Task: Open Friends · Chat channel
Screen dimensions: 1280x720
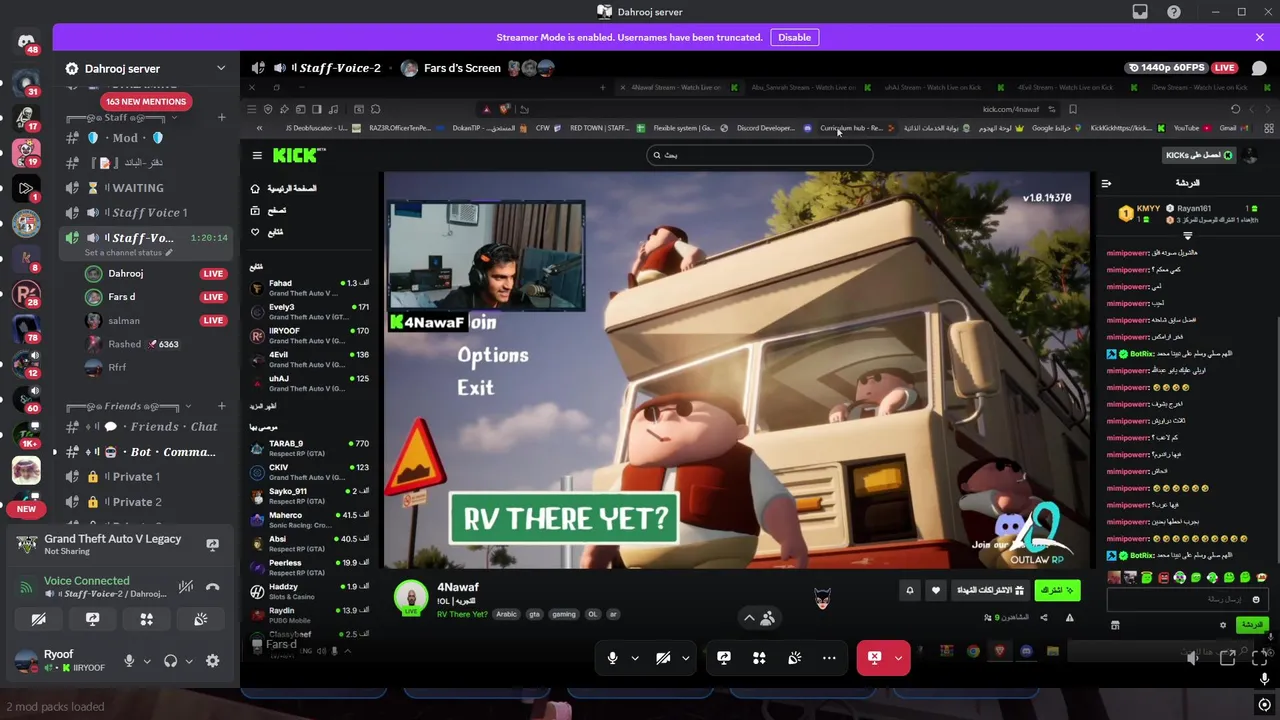Action: click(x=145, y=427)
